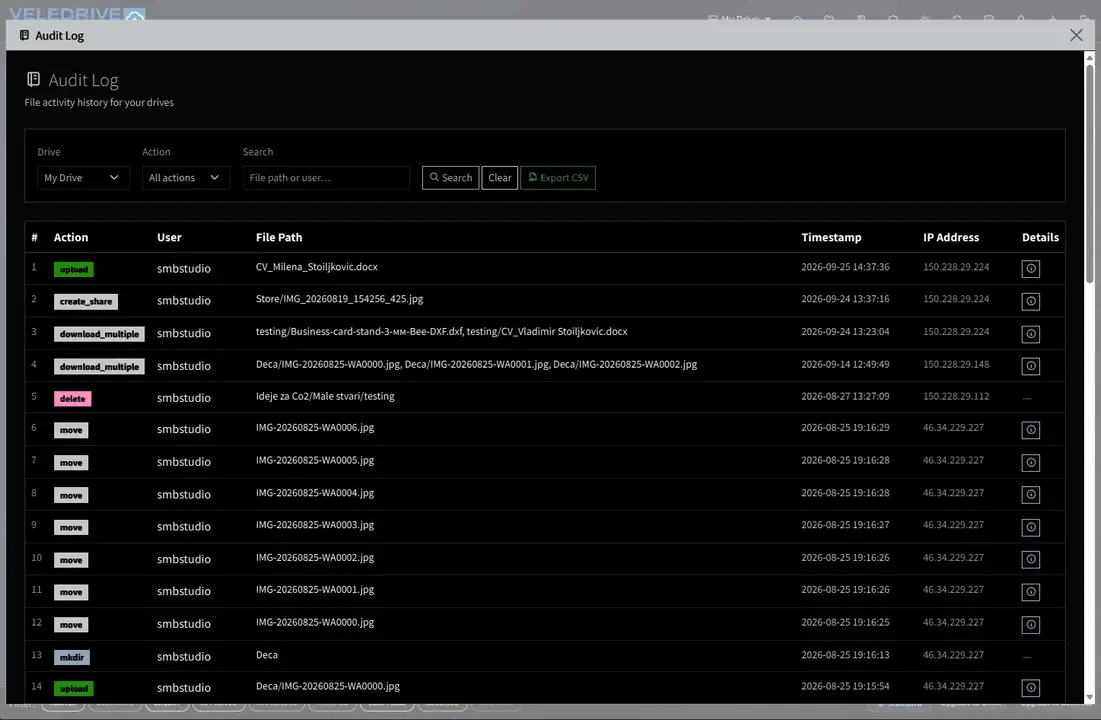
Task: View details of row 4 download_multiple
Action: click(x=1030, y=365)
